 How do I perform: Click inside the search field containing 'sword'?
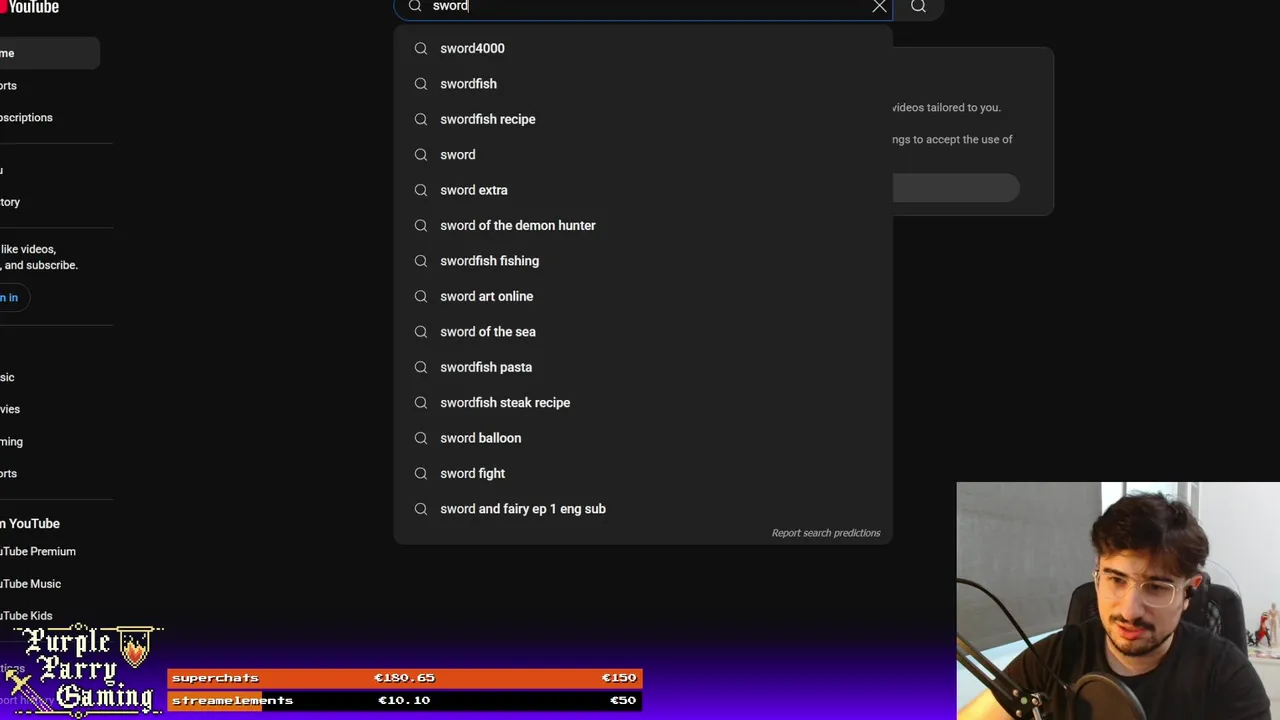coord(645,6)
